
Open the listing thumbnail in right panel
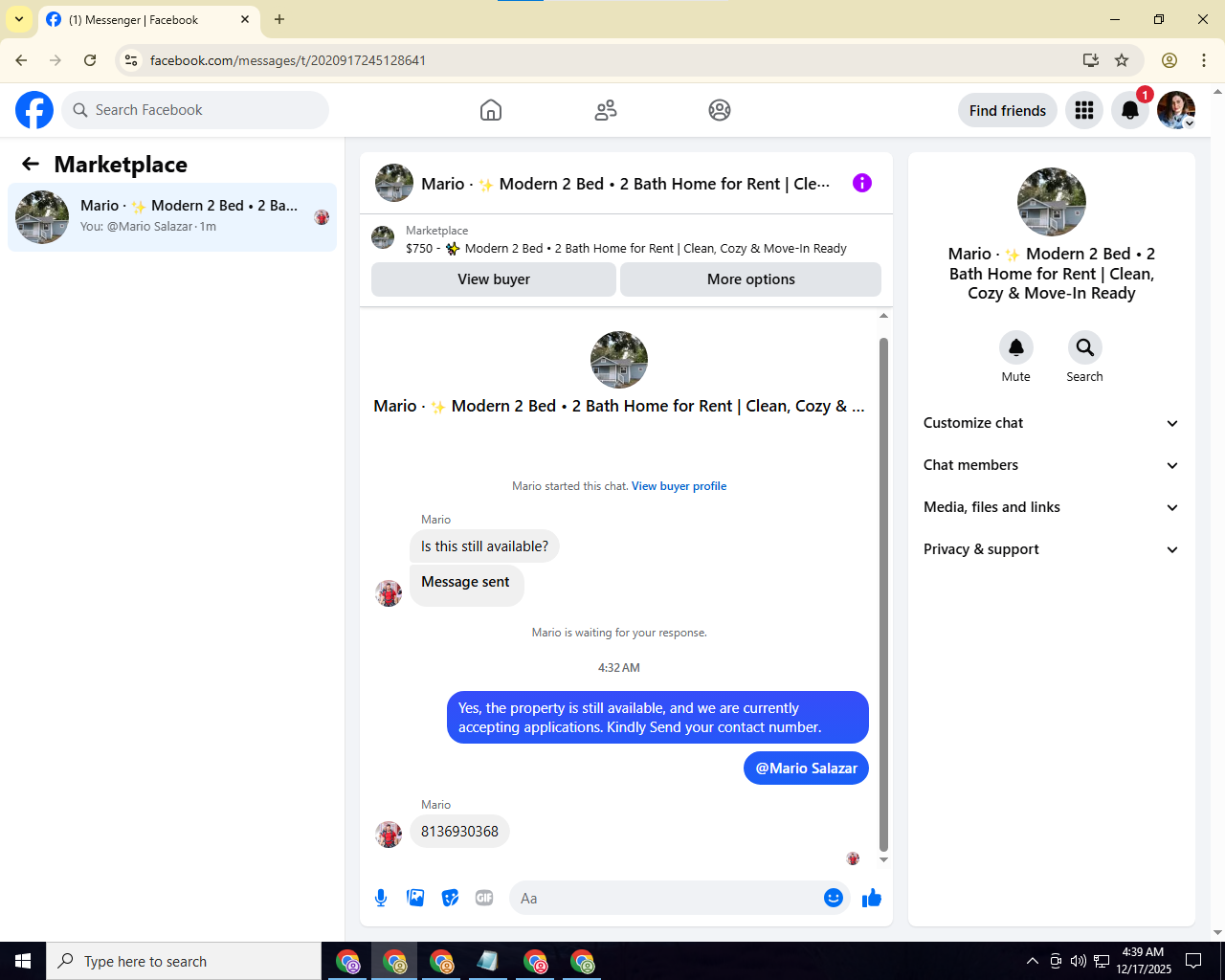1052,202
